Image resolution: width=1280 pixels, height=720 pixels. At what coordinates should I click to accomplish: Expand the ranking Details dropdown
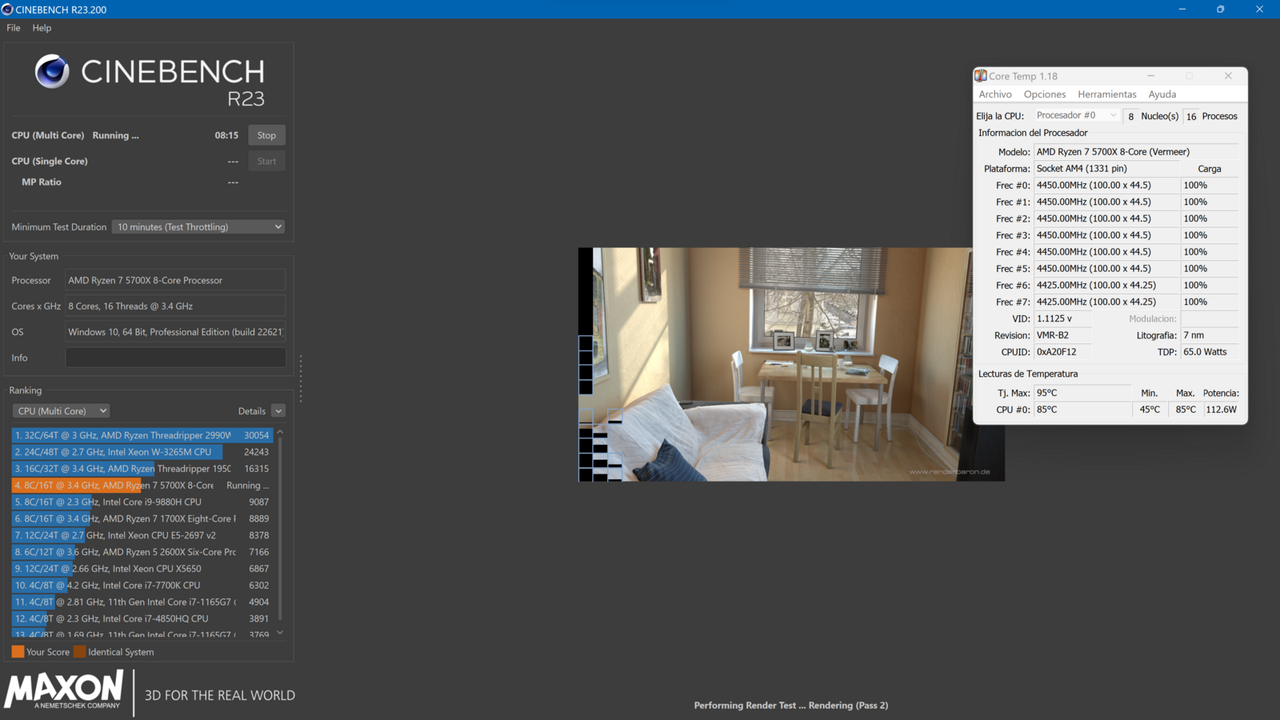click(x=278, y=411)
